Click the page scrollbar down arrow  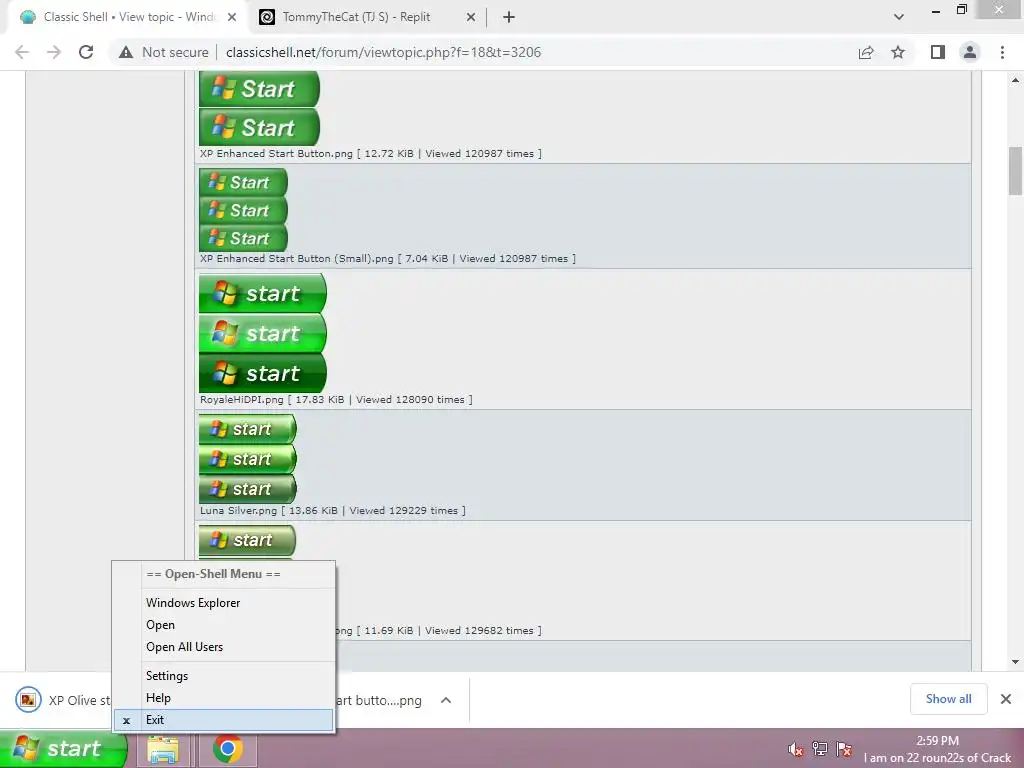1016,662
